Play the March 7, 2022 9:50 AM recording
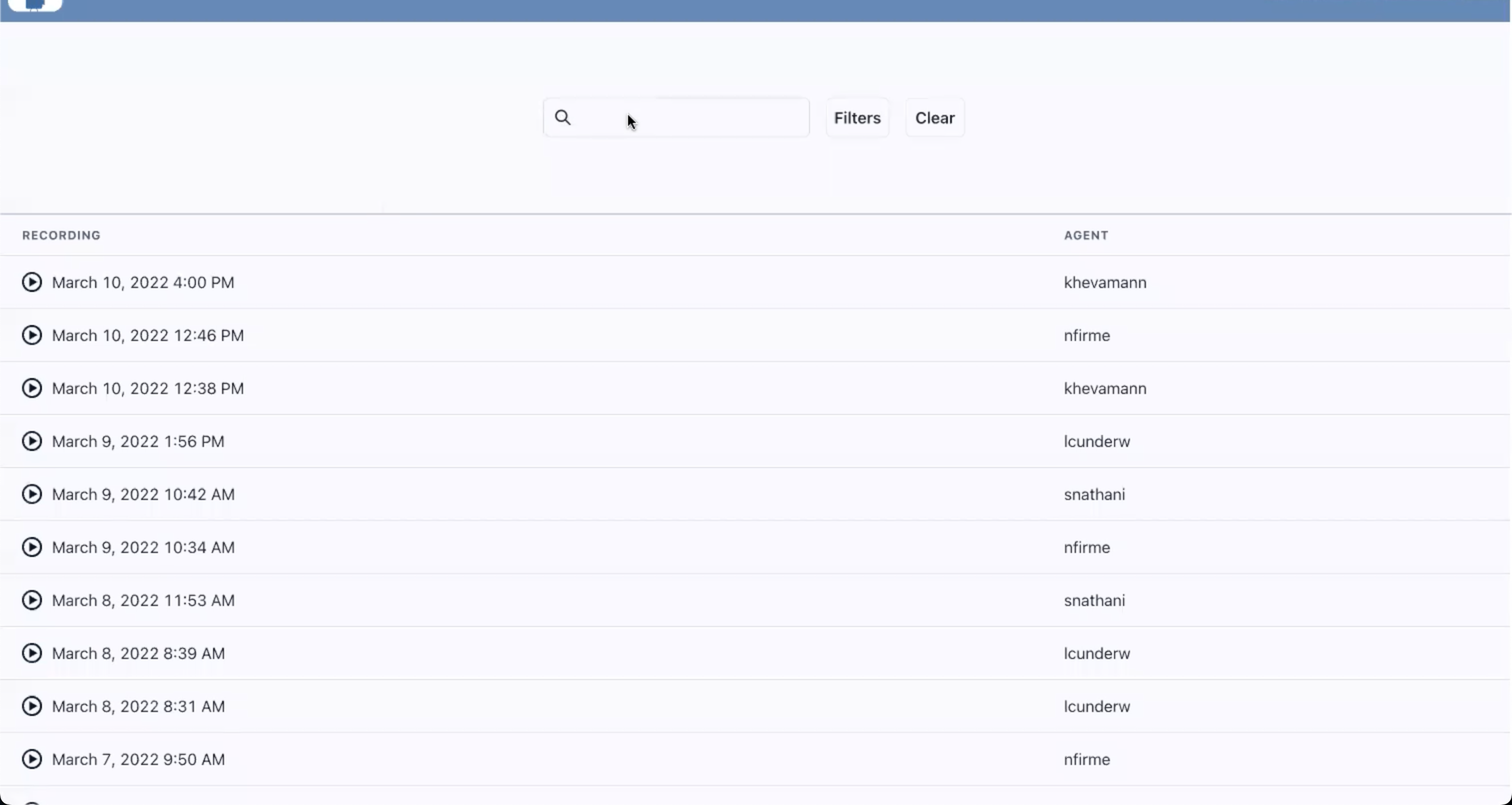1512x805 pixels. point(31,759)
